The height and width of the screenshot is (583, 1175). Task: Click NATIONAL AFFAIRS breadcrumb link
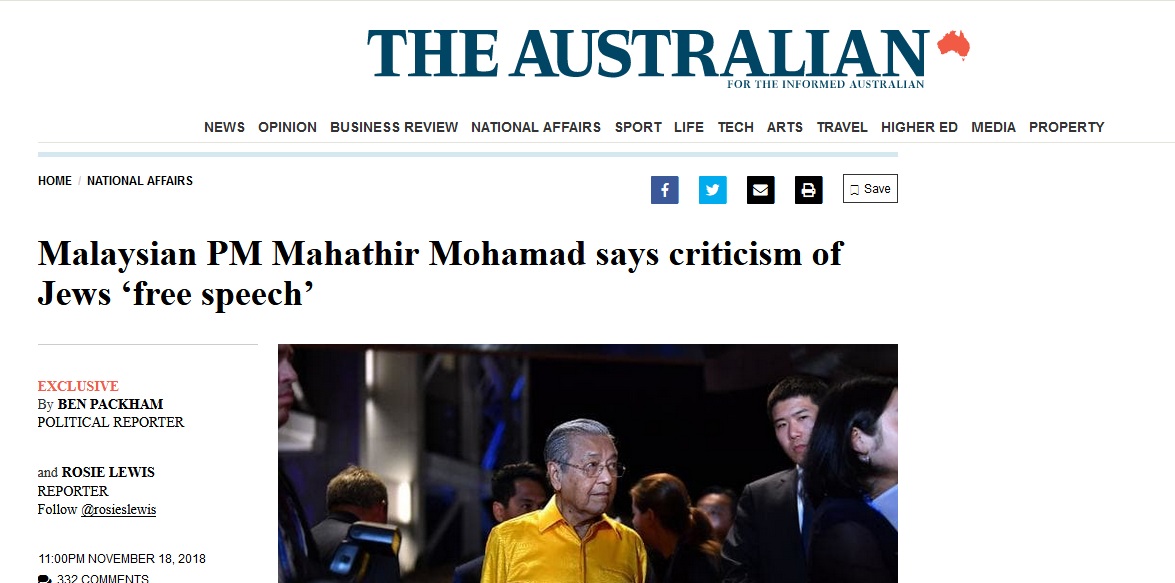(x=139, y=181)
